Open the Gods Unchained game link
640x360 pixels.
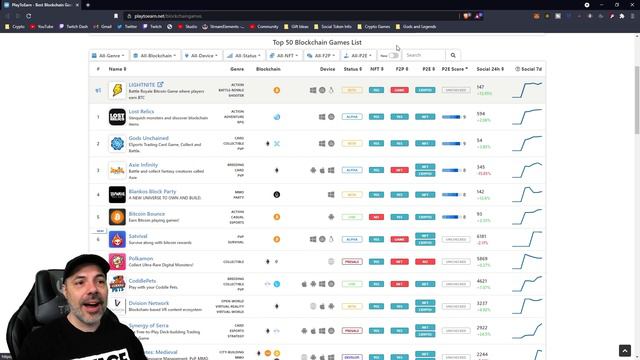click(x=149, y=138)
